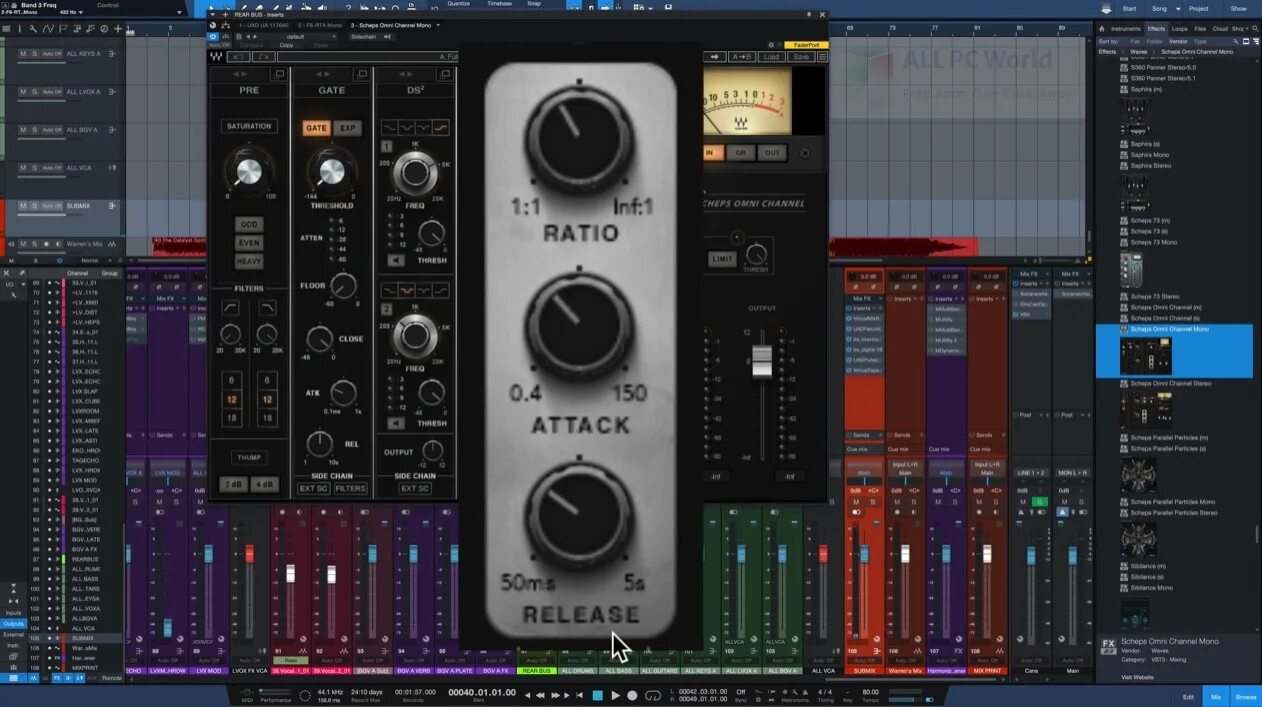Switch to the Effects tab in the browser
The height and width of the screenshot is (707, 1262).
[x=1156, y=28]
